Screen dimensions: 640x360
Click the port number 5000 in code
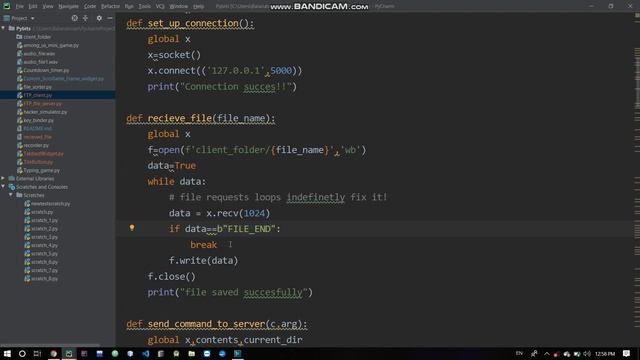[x=281, y=71]
